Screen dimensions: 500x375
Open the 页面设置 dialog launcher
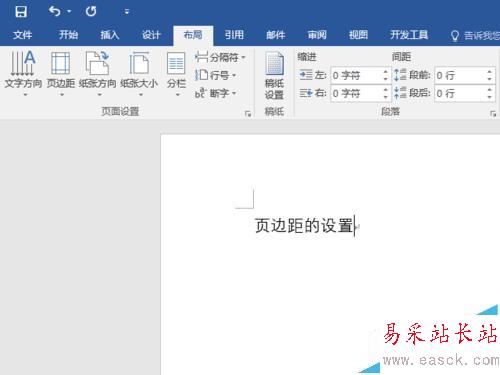(248, 114)
